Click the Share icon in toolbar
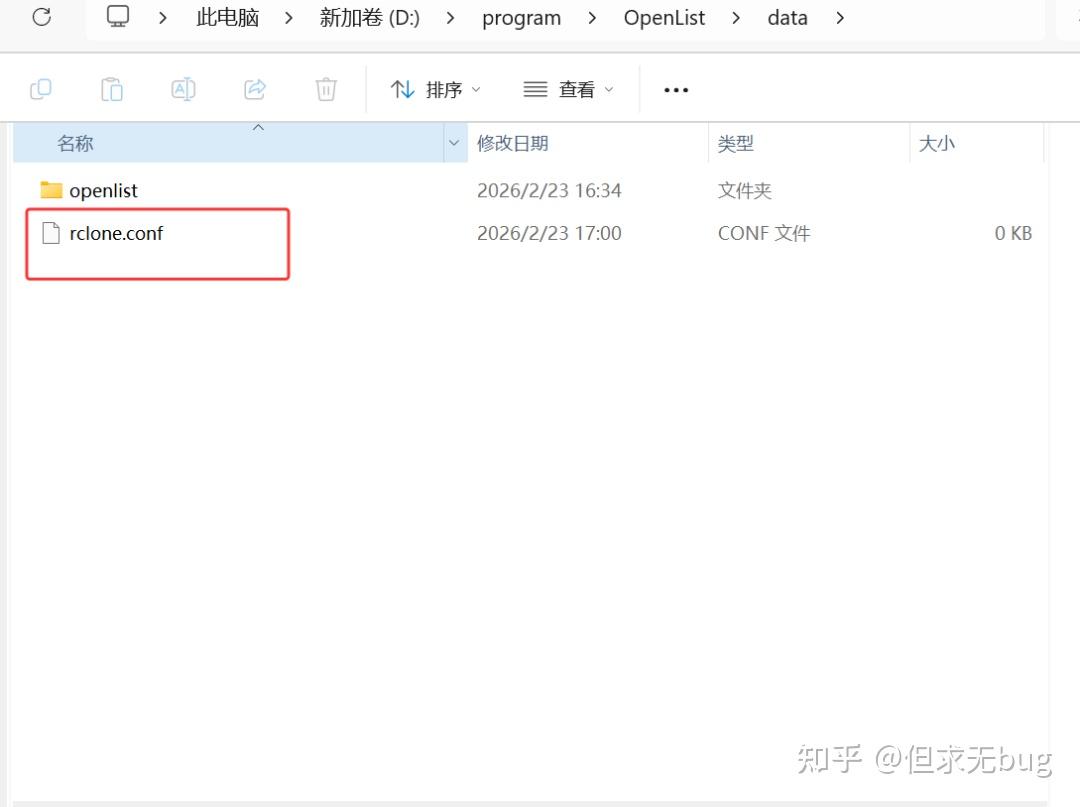The width and height of the screenshot is (1080, 807). coord(255,89)
